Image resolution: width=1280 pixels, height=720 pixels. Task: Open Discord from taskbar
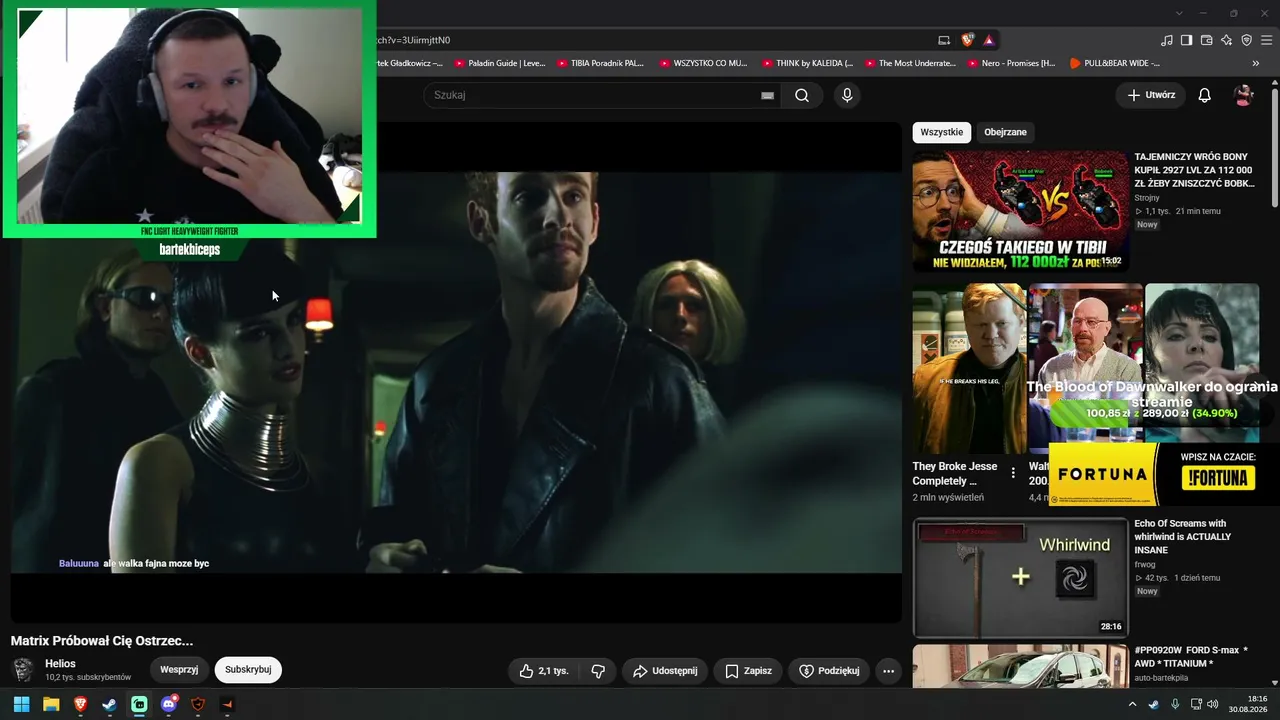point(169,704)
